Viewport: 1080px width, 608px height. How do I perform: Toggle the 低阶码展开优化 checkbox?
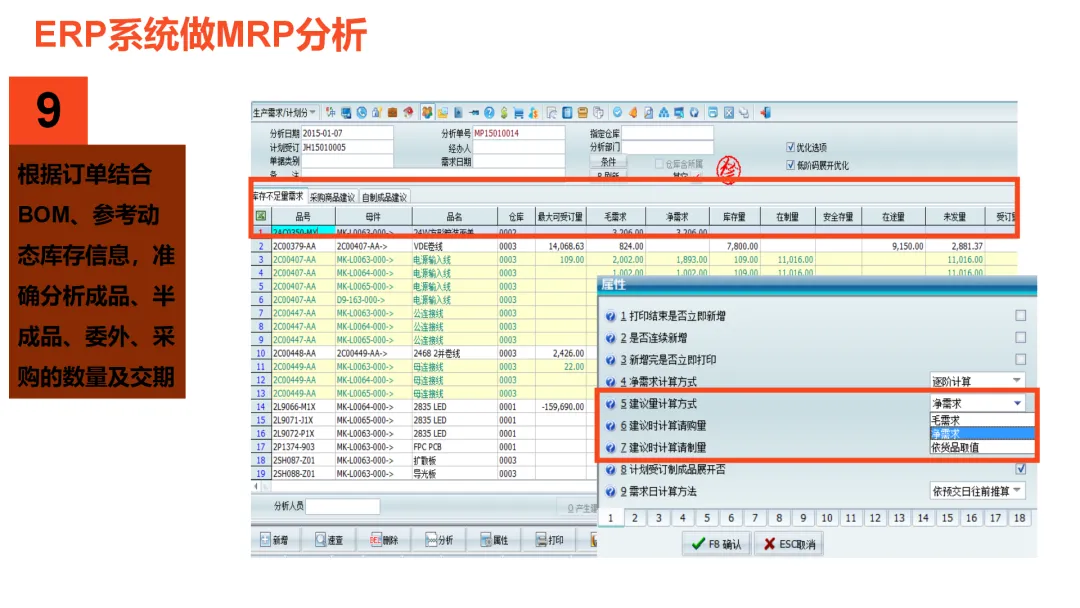pyautogui.click(x=790, y=165)
